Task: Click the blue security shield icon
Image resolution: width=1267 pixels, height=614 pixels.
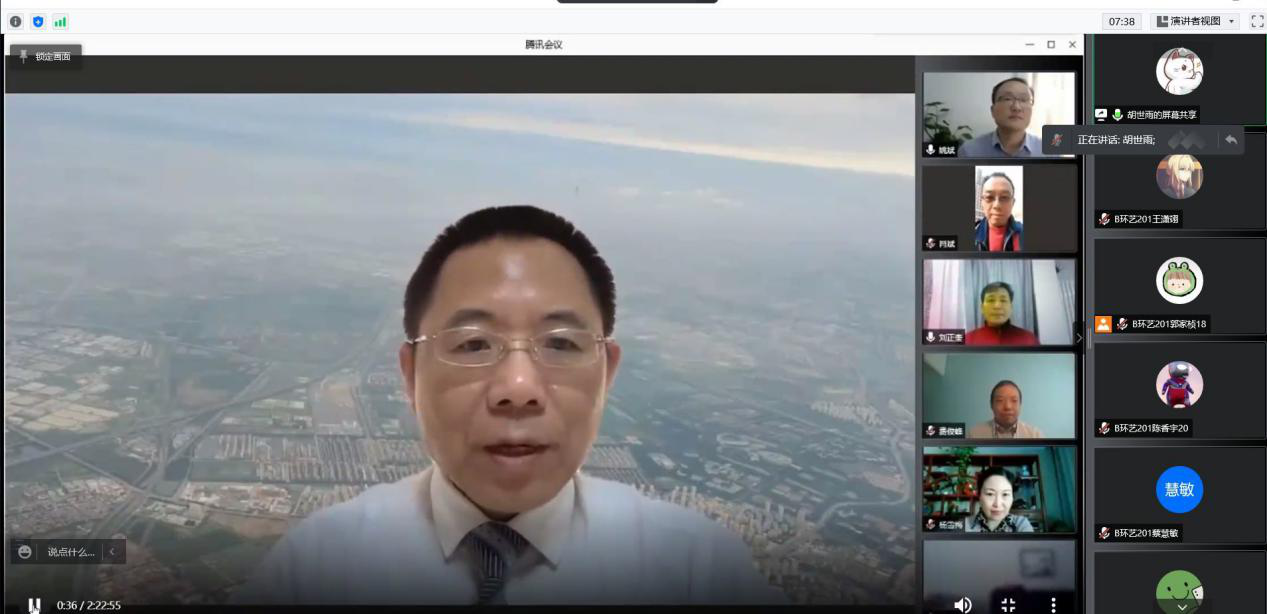Action: click(x=38, y=22)
